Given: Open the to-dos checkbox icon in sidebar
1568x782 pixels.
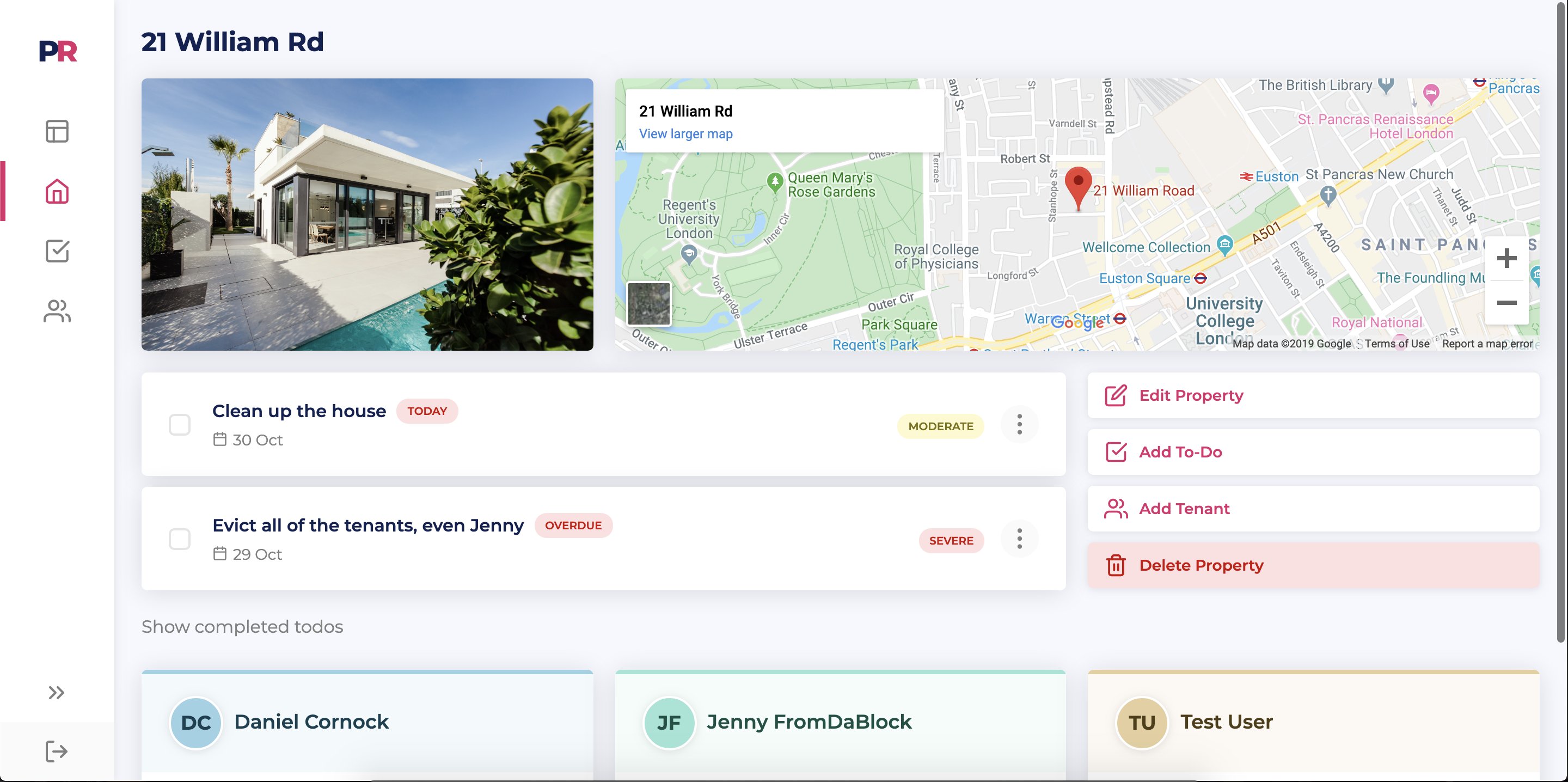Looking at the screenshot, I should click(x=57, y=251).
